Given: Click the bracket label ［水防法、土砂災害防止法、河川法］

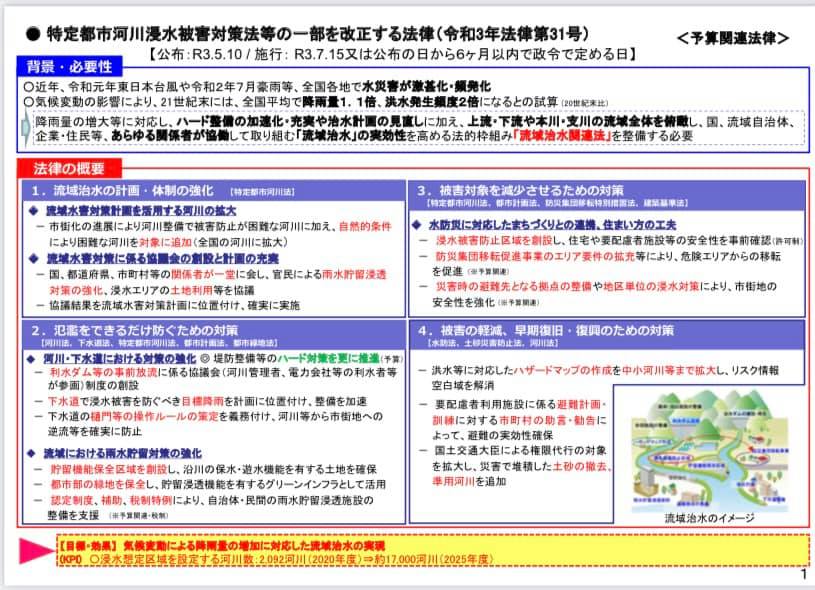Looking at the screenshot, I should (x=493, y=344).
